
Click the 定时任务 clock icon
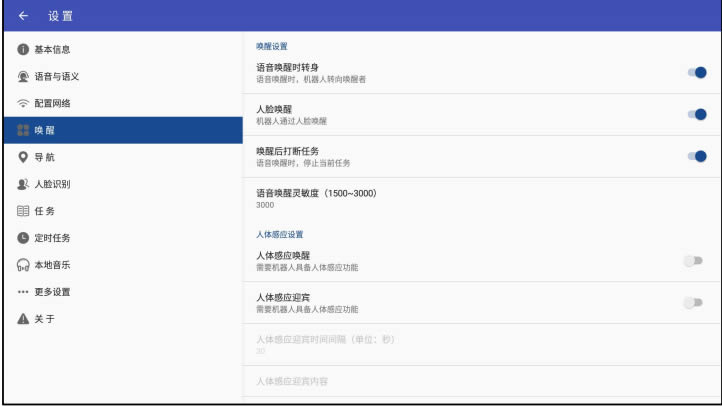23,238
